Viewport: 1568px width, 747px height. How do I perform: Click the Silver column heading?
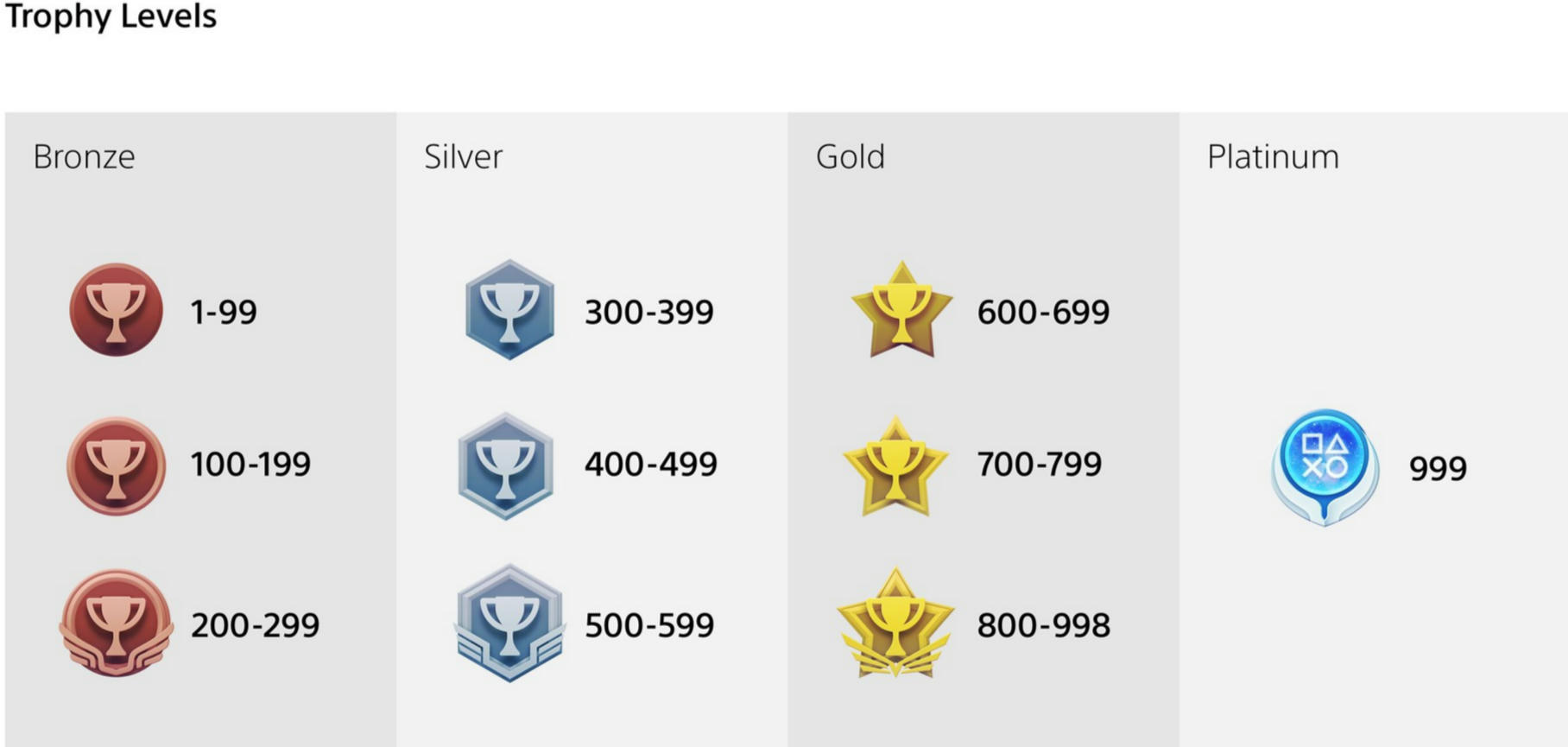[x=463, y=156]
